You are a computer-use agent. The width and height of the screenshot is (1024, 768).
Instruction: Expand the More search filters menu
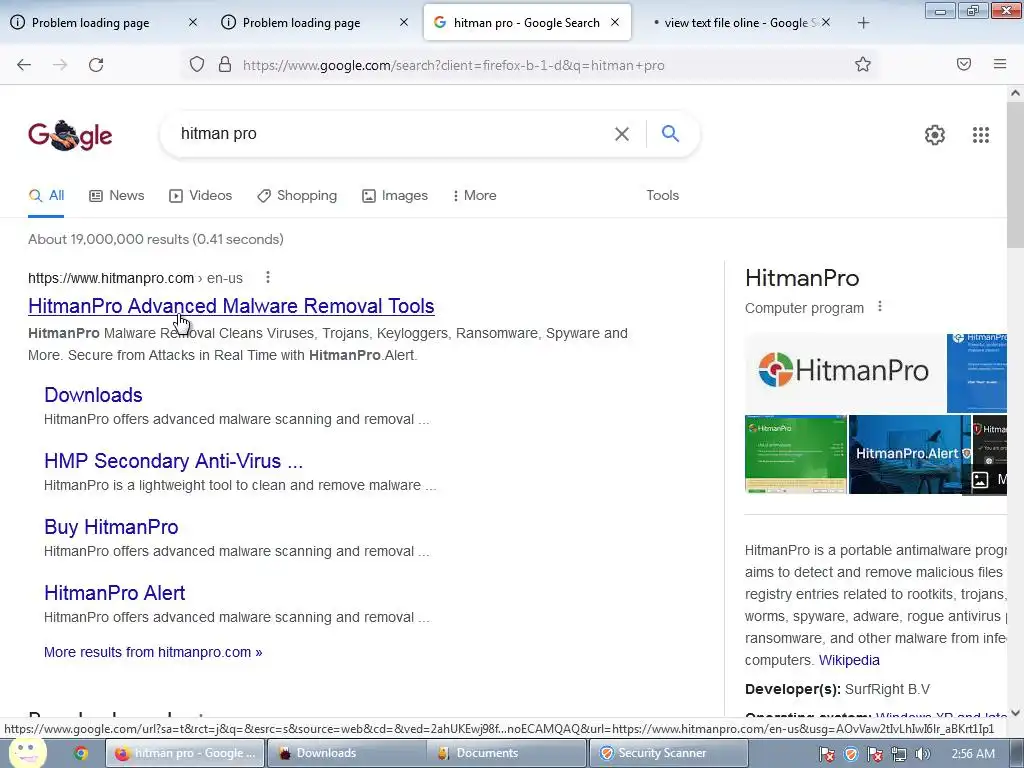click(475, 195)
